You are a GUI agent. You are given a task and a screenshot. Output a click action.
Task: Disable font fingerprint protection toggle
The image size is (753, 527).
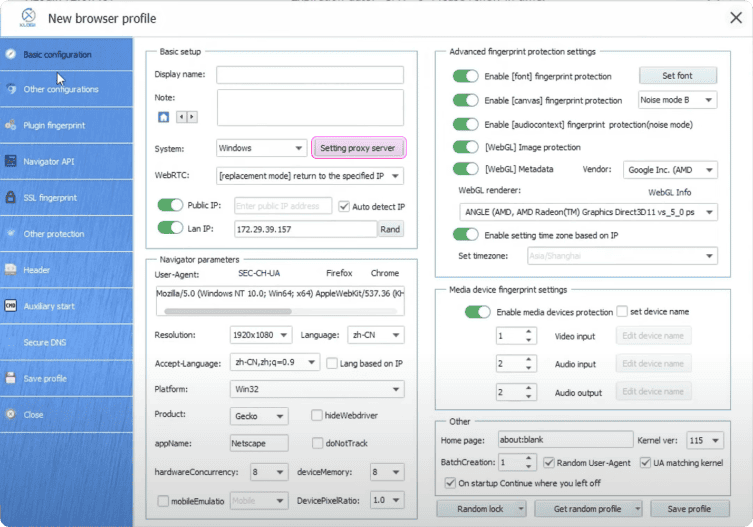465,76
